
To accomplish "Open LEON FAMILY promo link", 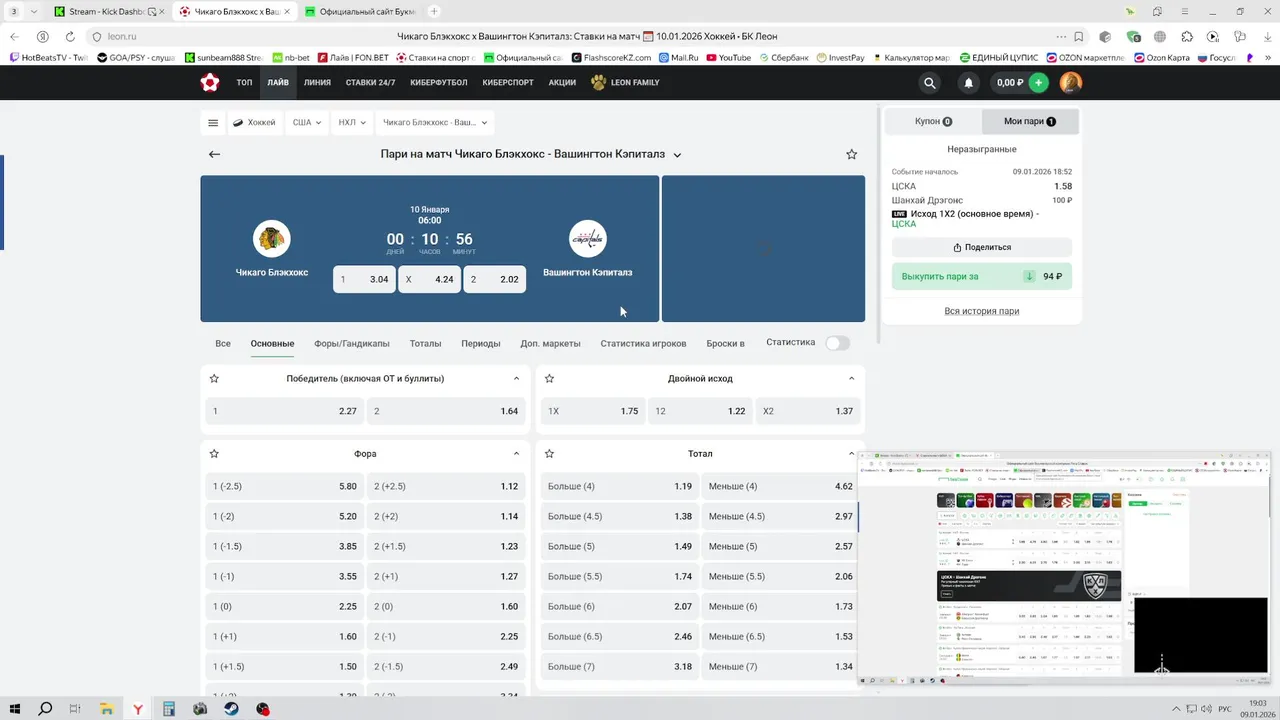I will (625, 83).
